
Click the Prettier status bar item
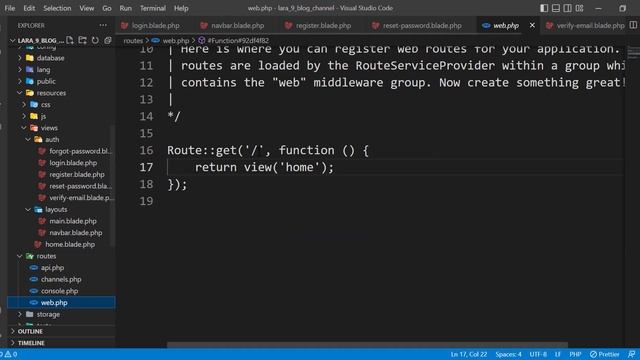tap(604, 354)
